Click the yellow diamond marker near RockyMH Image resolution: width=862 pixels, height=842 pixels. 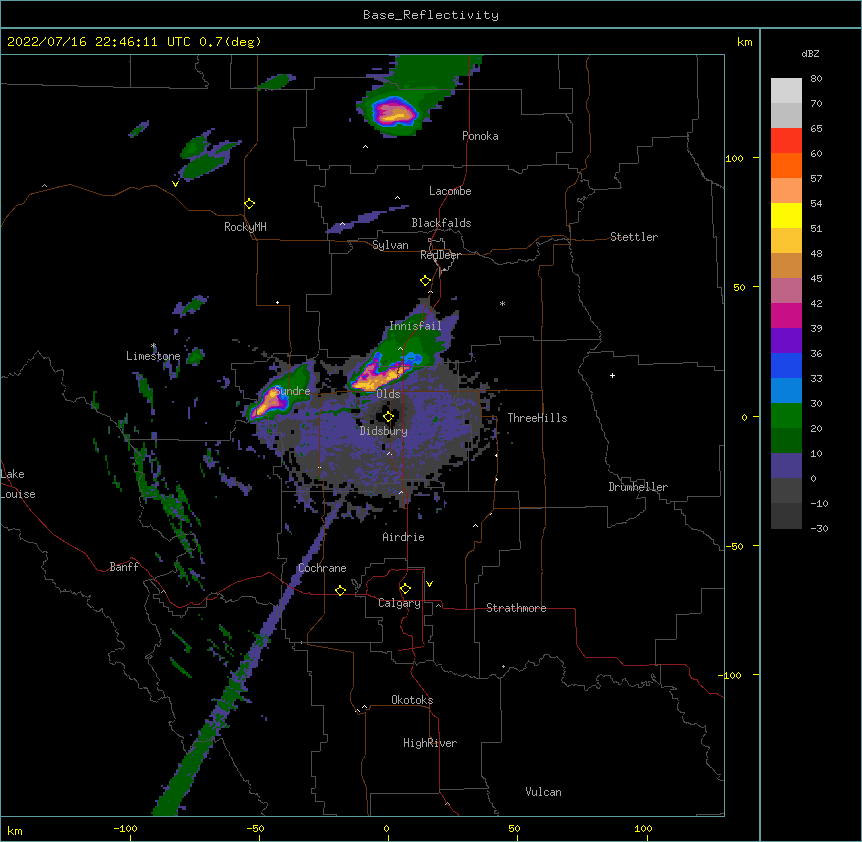coord(249,204)
